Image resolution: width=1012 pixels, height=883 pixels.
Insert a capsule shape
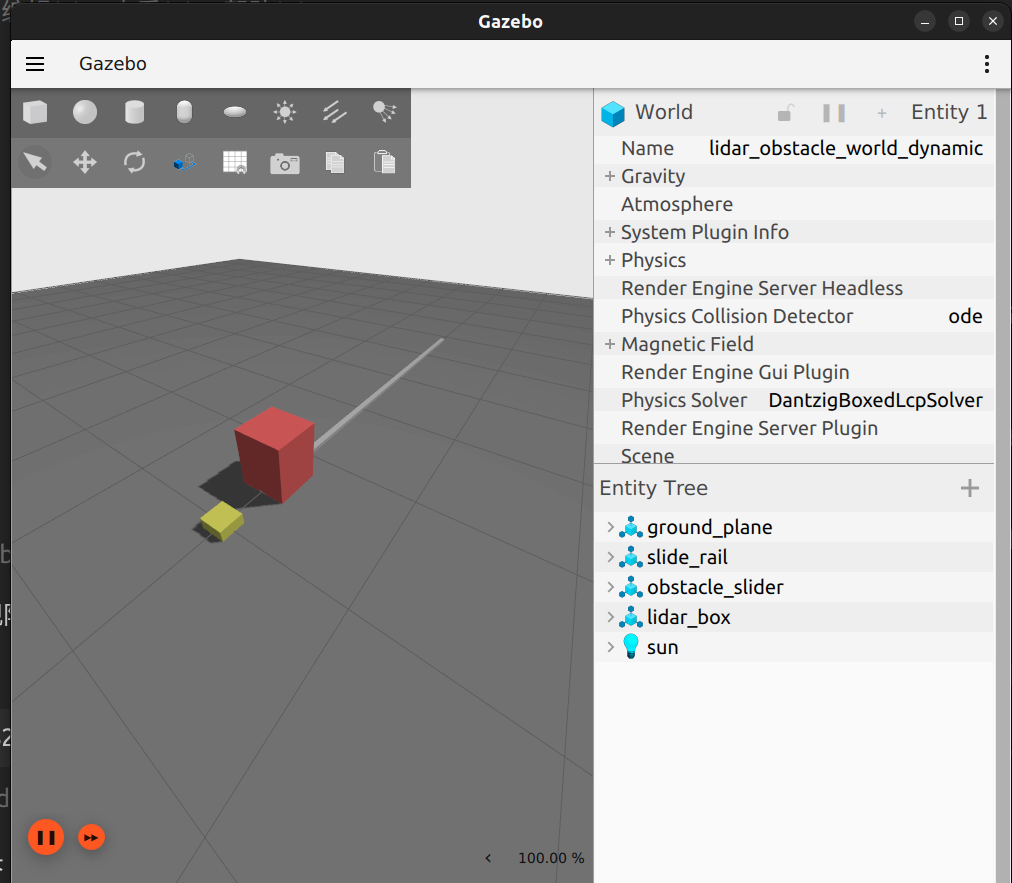point(185,112)
